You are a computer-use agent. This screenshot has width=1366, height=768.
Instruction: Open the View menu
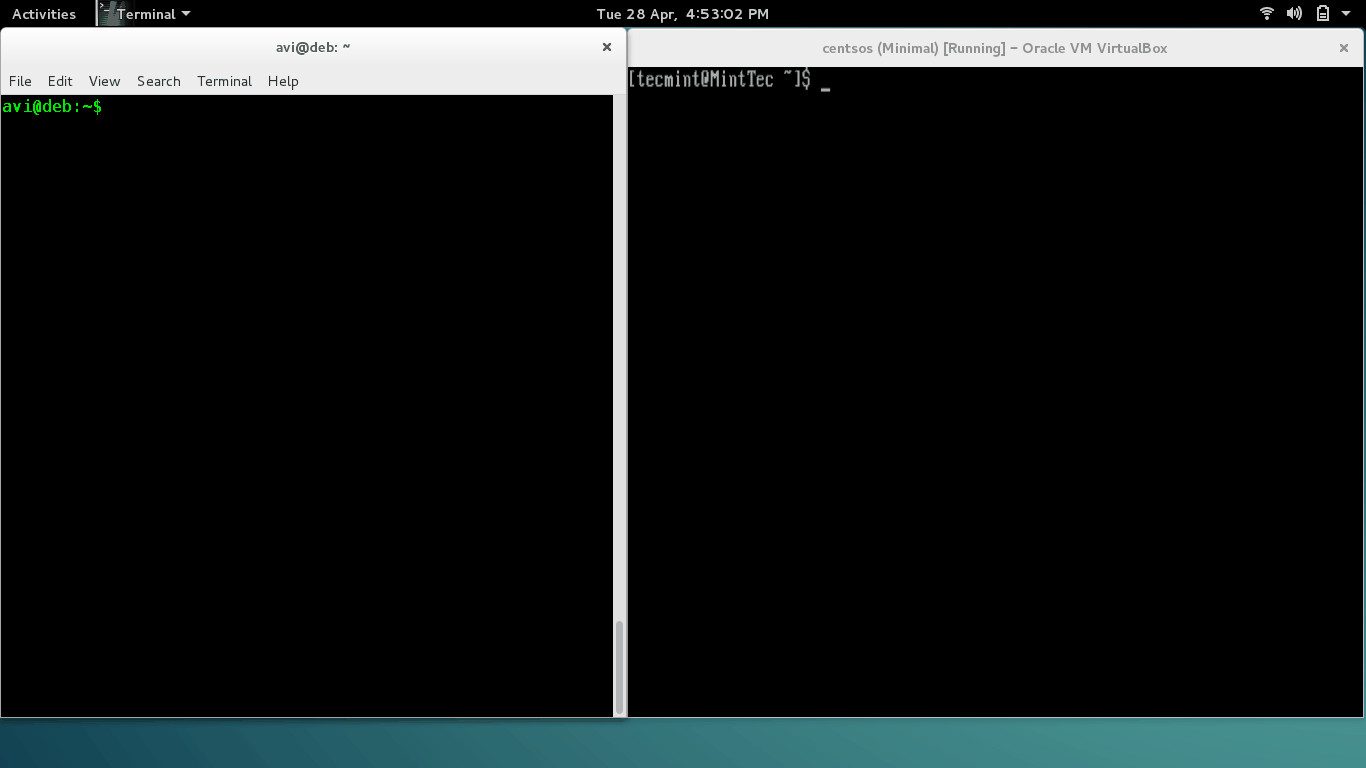pos(104,81)
